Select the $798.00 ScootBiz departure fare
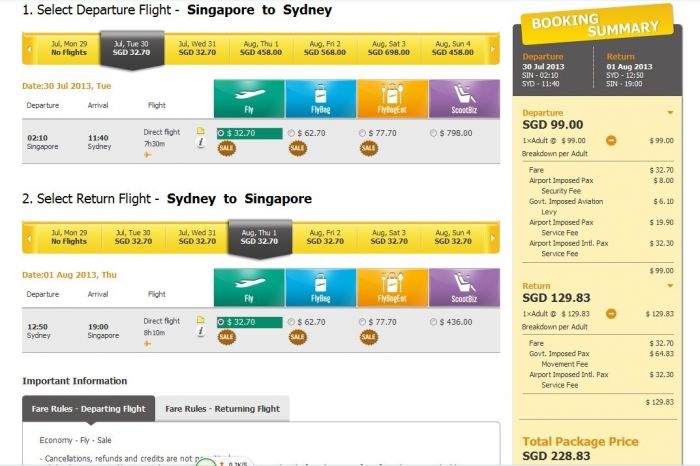Viewport: 700px width, 466px height. (x=433, y=132)
